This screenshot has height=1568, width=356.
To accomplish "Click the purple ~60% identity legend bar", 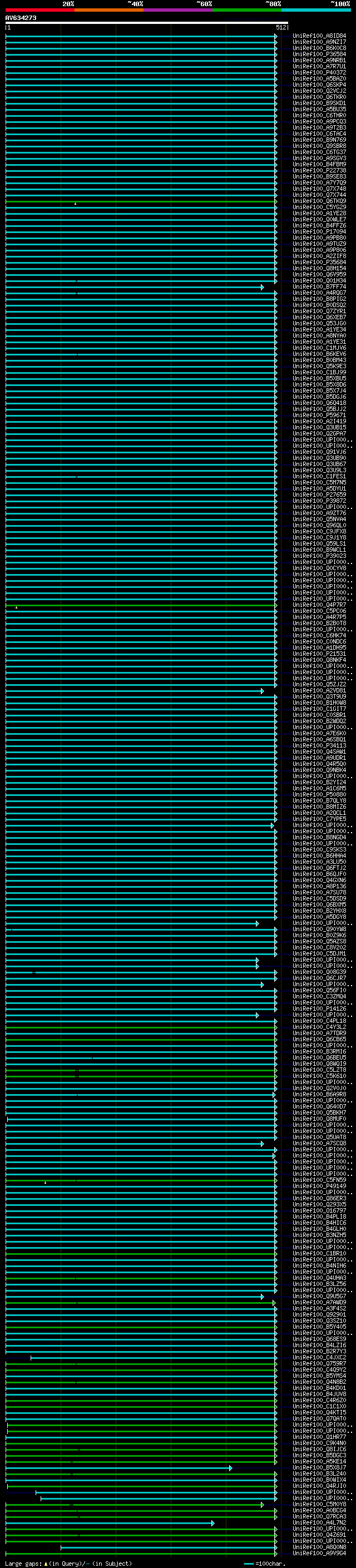I will click(179, 10).
